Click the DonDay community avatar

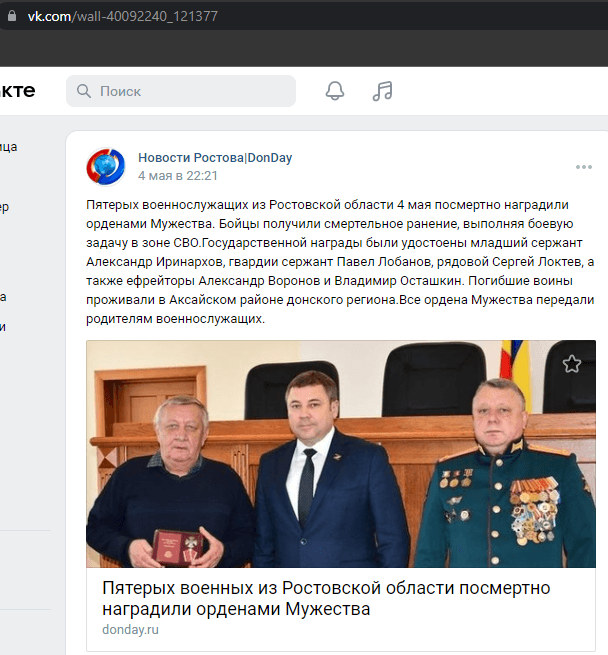tap(106, 166)
